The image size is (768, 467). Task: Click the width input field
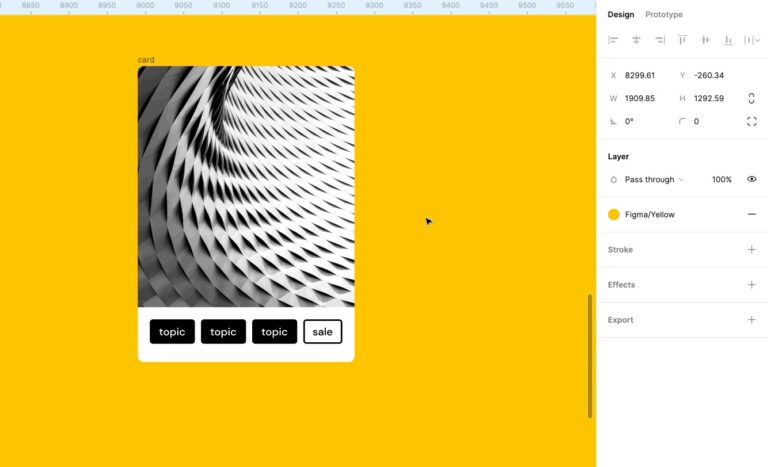[640, 98]
